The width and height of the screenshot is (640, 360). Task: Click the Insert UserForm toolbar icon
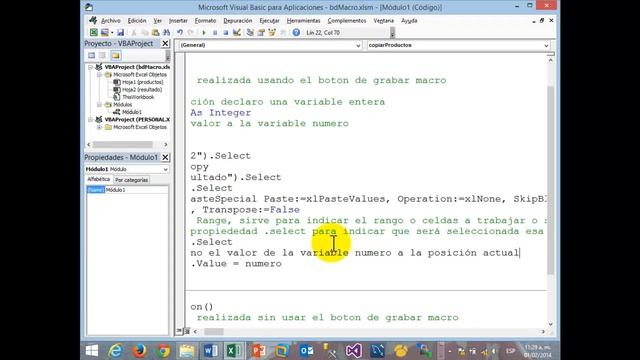click(104, 33)
